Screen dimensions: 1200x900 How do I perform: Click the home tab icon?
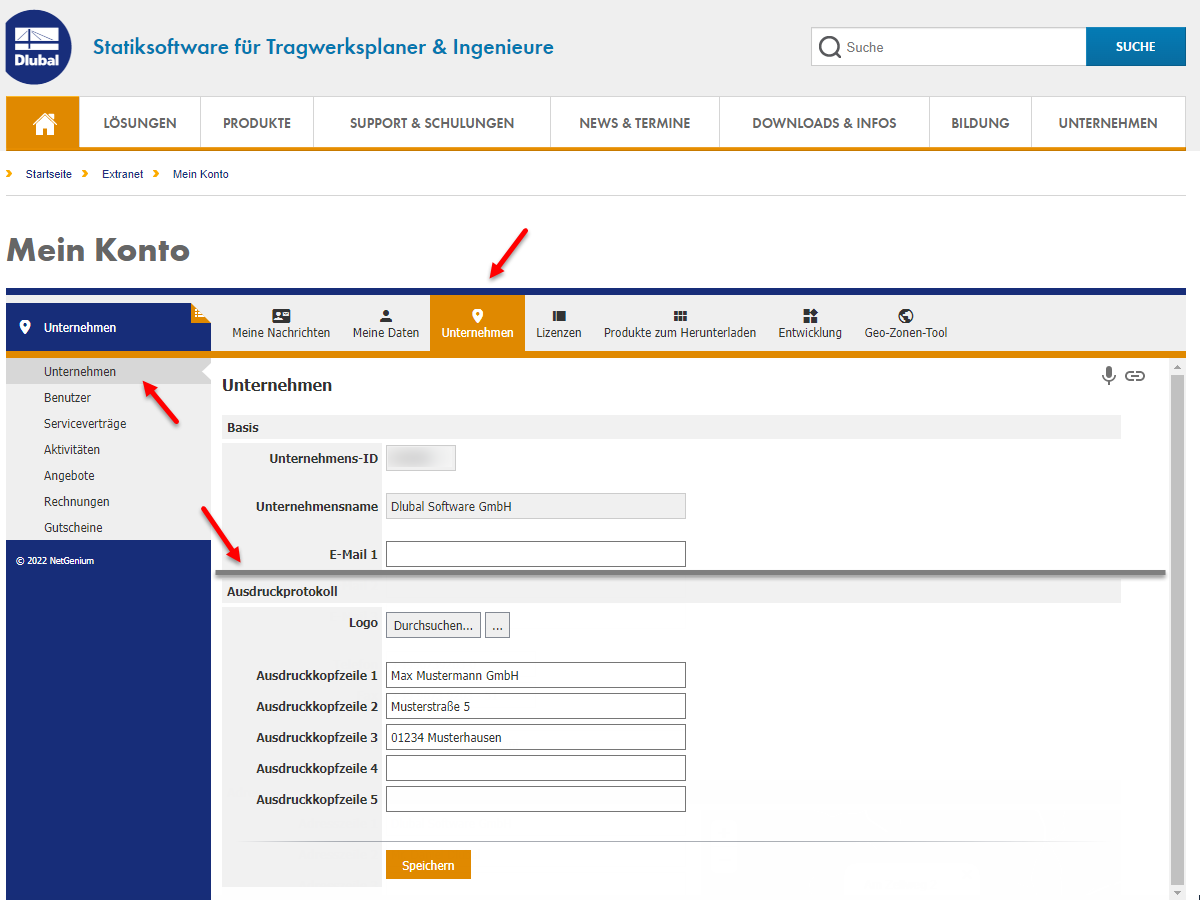point(42,122)
